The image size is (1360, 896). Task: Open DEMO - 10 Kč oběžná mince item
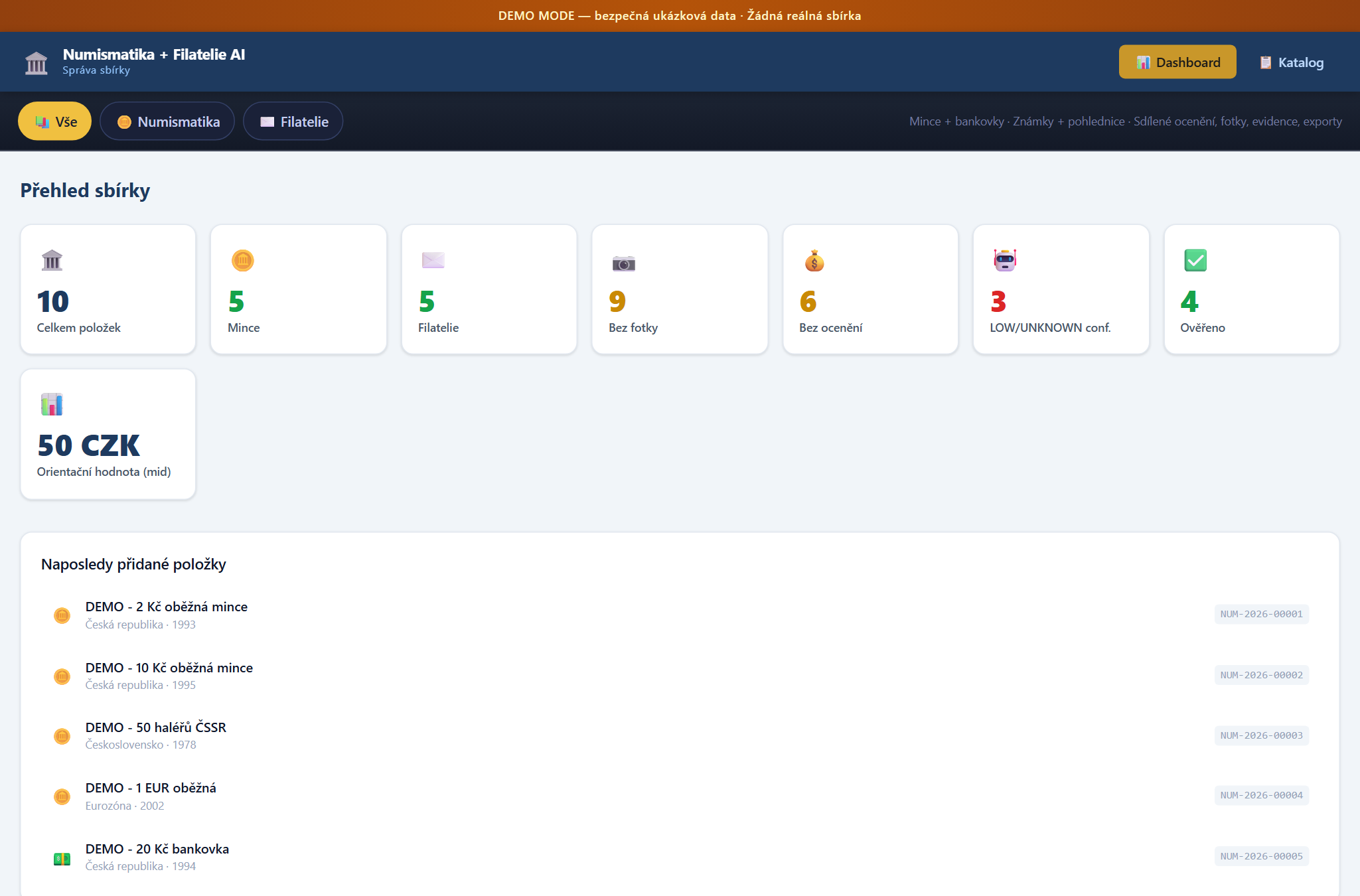680,676
